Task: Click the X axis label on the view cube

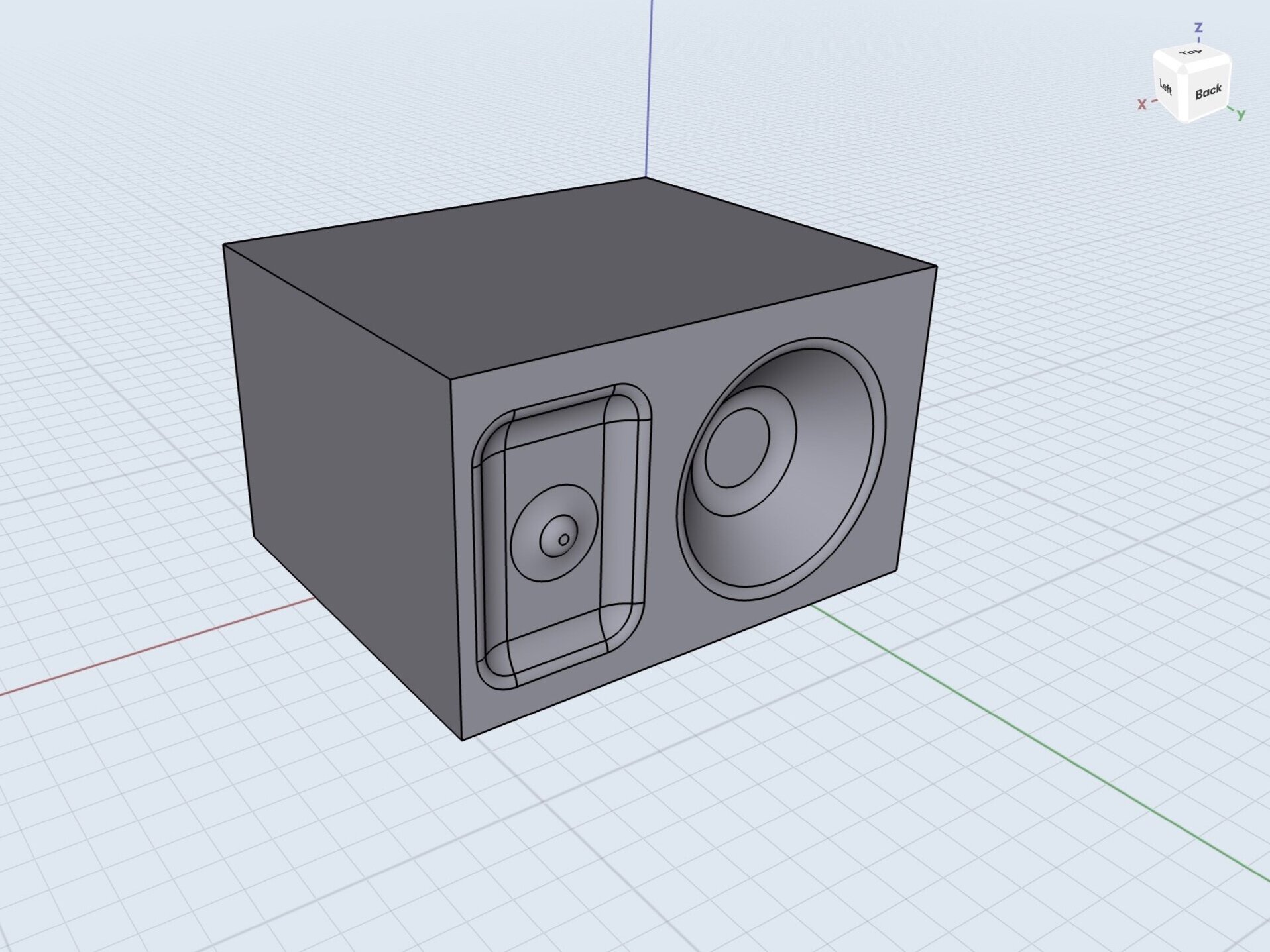Action: pyautogui.click(x=1142, y=105)
